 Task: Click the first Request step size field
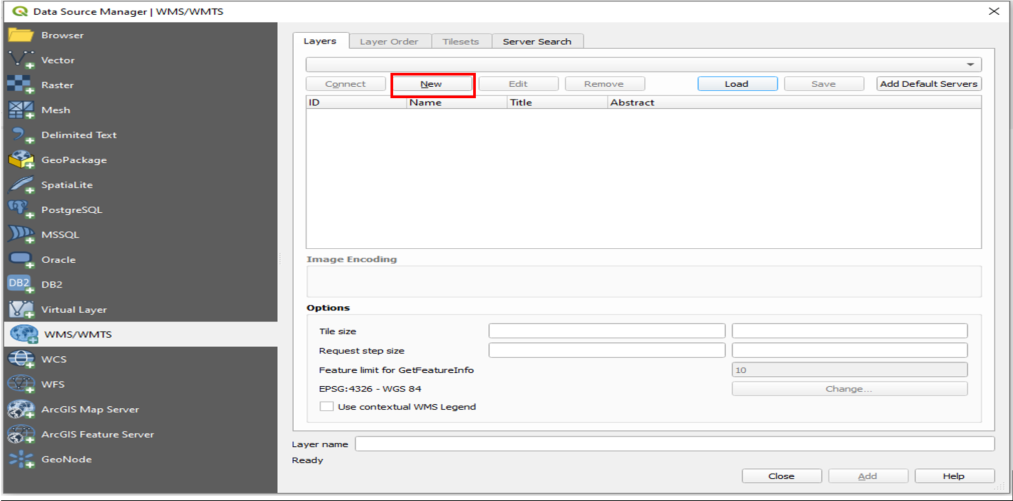coord(607,350)
